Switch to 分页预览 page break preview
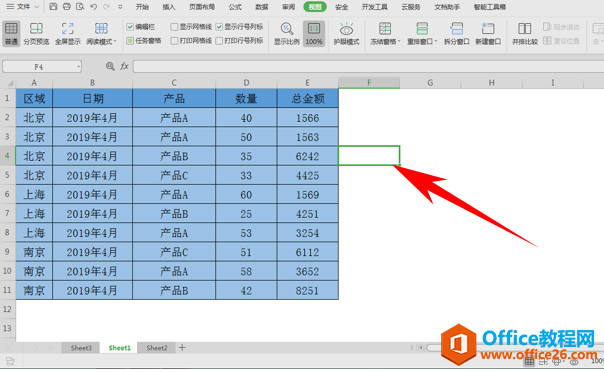The image size is (604, 372). point(36,34)
